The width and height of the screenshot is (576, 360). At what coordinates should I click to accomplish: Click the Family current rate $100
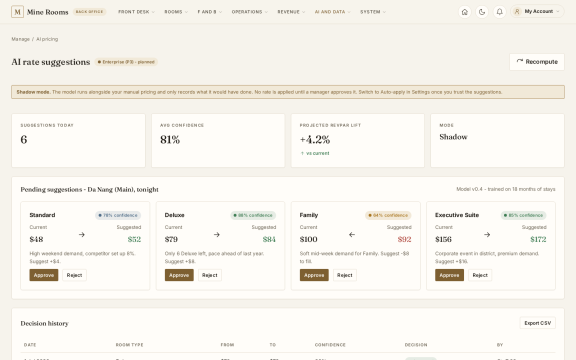point(309,240)
